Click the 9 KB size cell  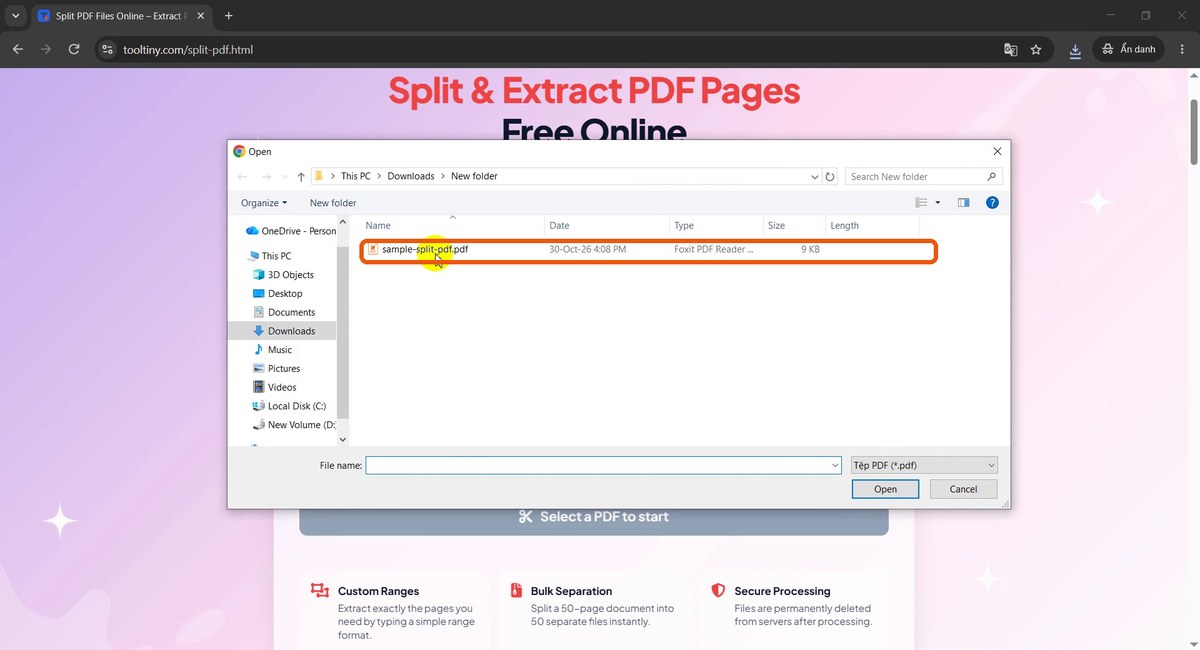[810, 249]
